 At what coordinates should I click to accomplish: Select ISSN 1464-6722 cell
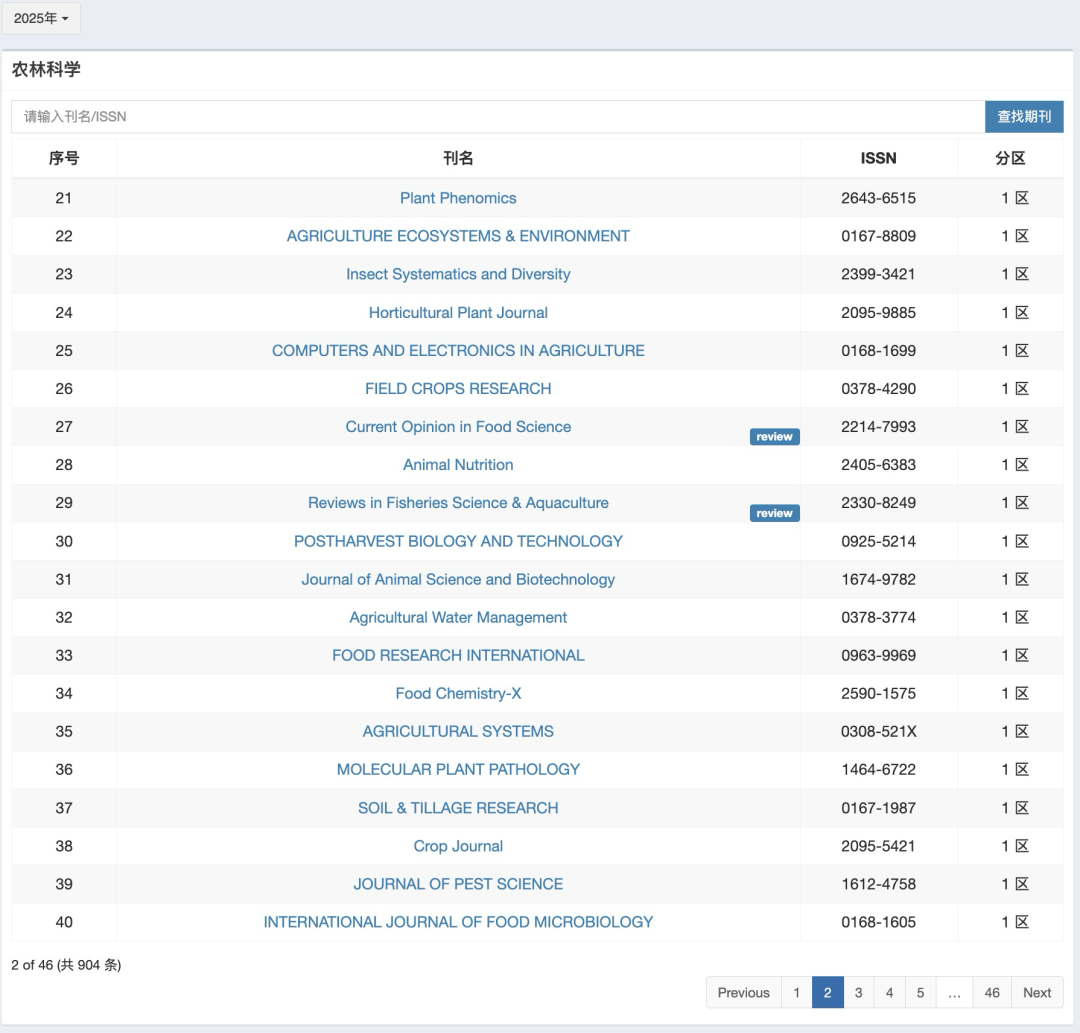[x=878, y=769]
